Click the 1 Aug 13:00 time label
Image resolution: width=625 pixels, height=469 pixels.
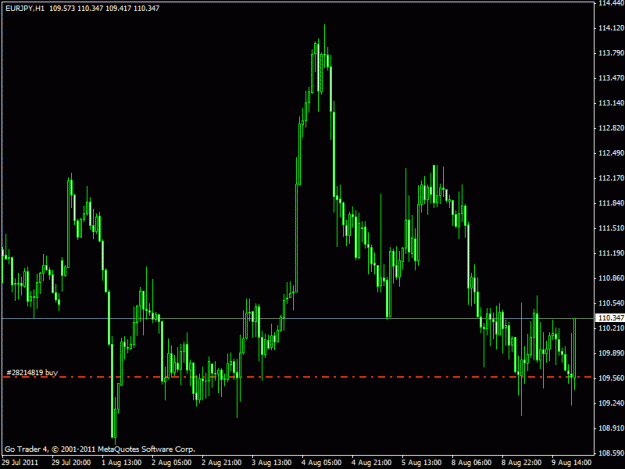coord(121,463)
